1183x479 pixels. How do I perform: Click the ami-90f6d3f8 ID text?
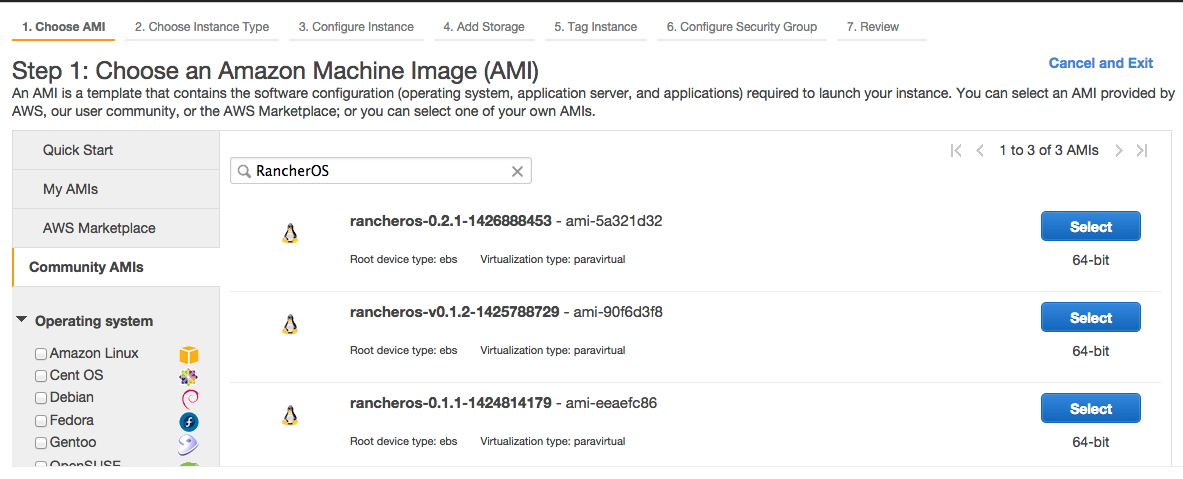click(619, 312)
